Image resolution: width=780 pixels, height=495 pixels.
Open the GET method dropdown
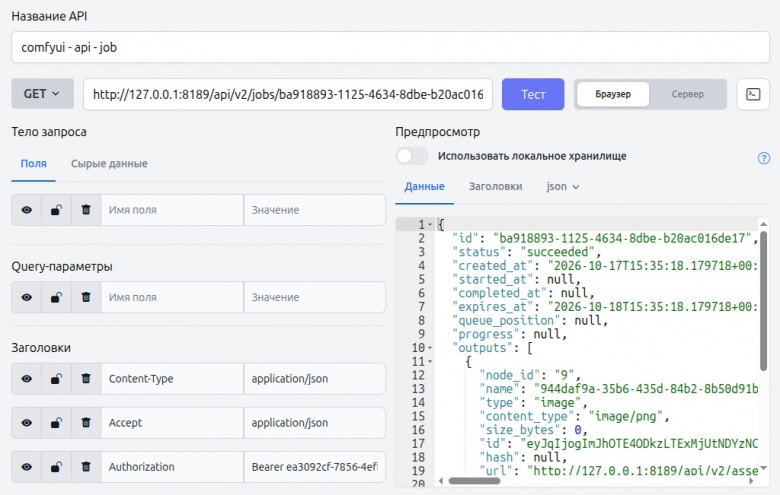pos(42,94)
